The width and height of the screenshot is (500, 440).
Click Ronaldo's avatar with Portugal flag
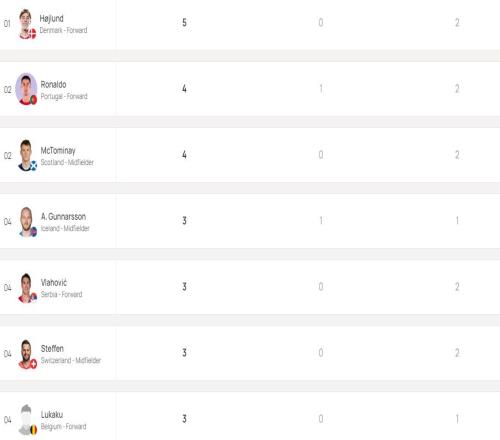(x=26, y=89)
